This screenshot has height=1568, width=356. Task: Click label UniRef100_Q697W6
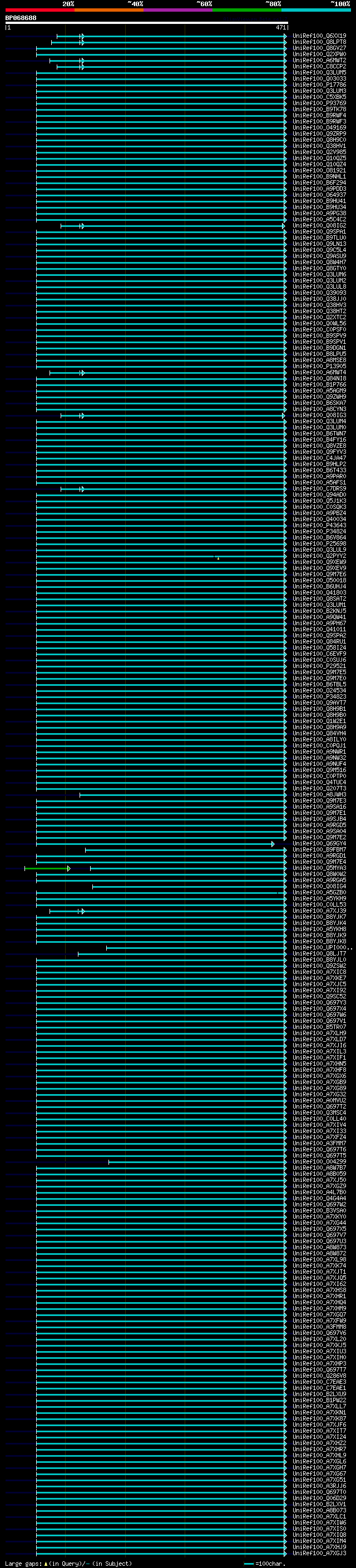tap(319, 1015)
